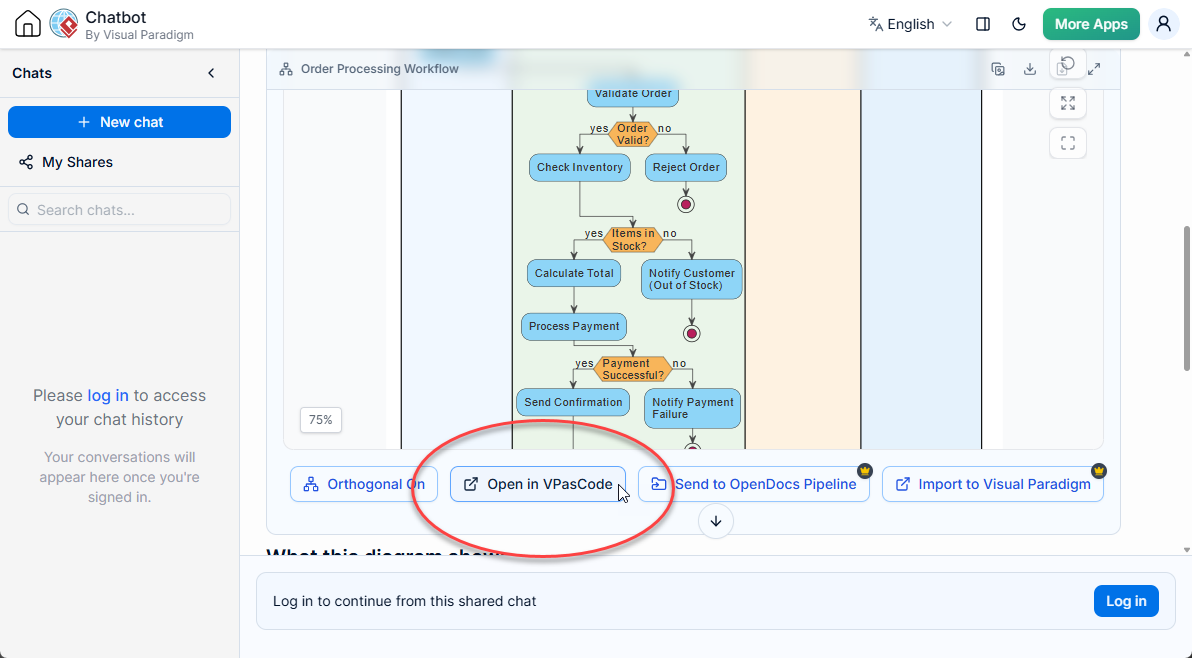This screenshot has height=658, width=1192.
Task: Click the Order Processing Workflow title icon
Action: [286, 69]
